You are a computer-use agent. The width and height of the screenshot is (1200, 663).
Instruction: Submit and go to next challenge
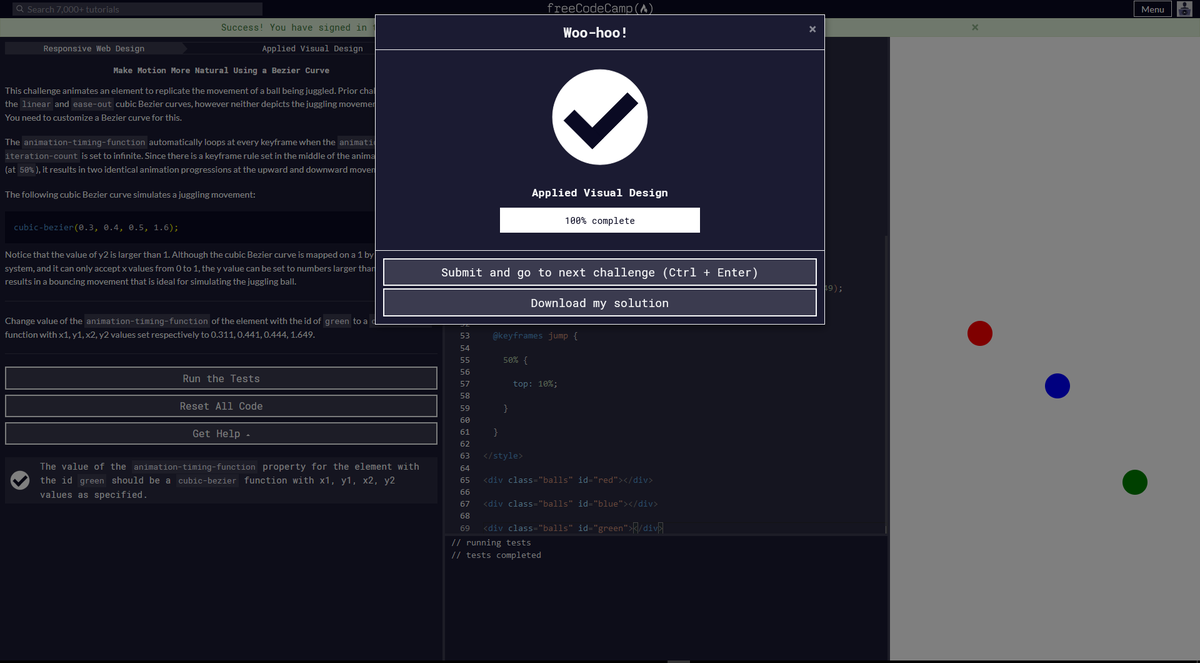[x=600, y=272]
